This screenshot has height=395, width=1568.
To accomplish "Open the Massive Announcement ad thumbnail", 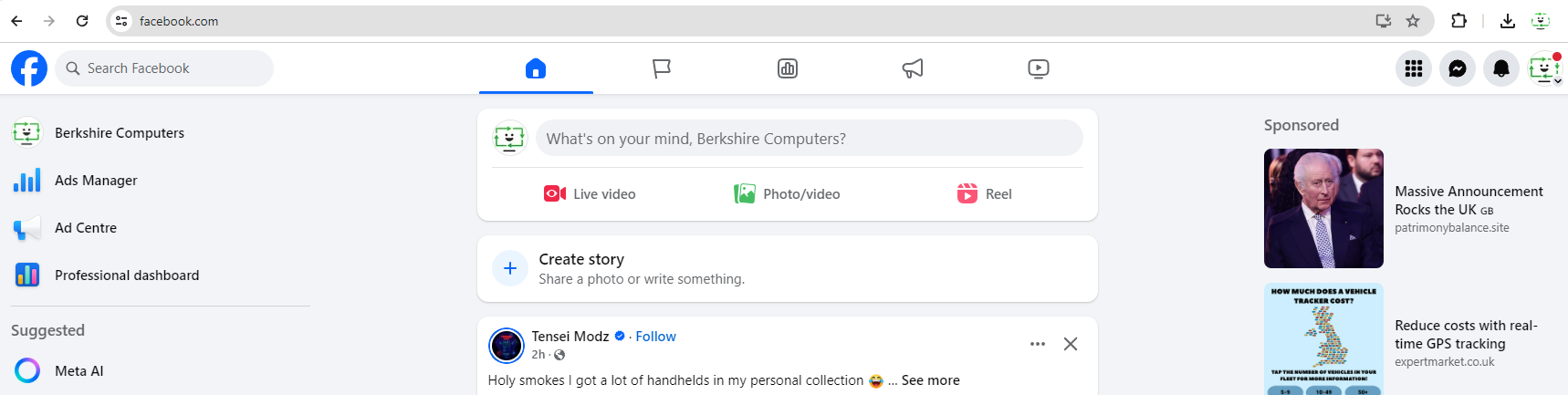I will point(1323,208).
